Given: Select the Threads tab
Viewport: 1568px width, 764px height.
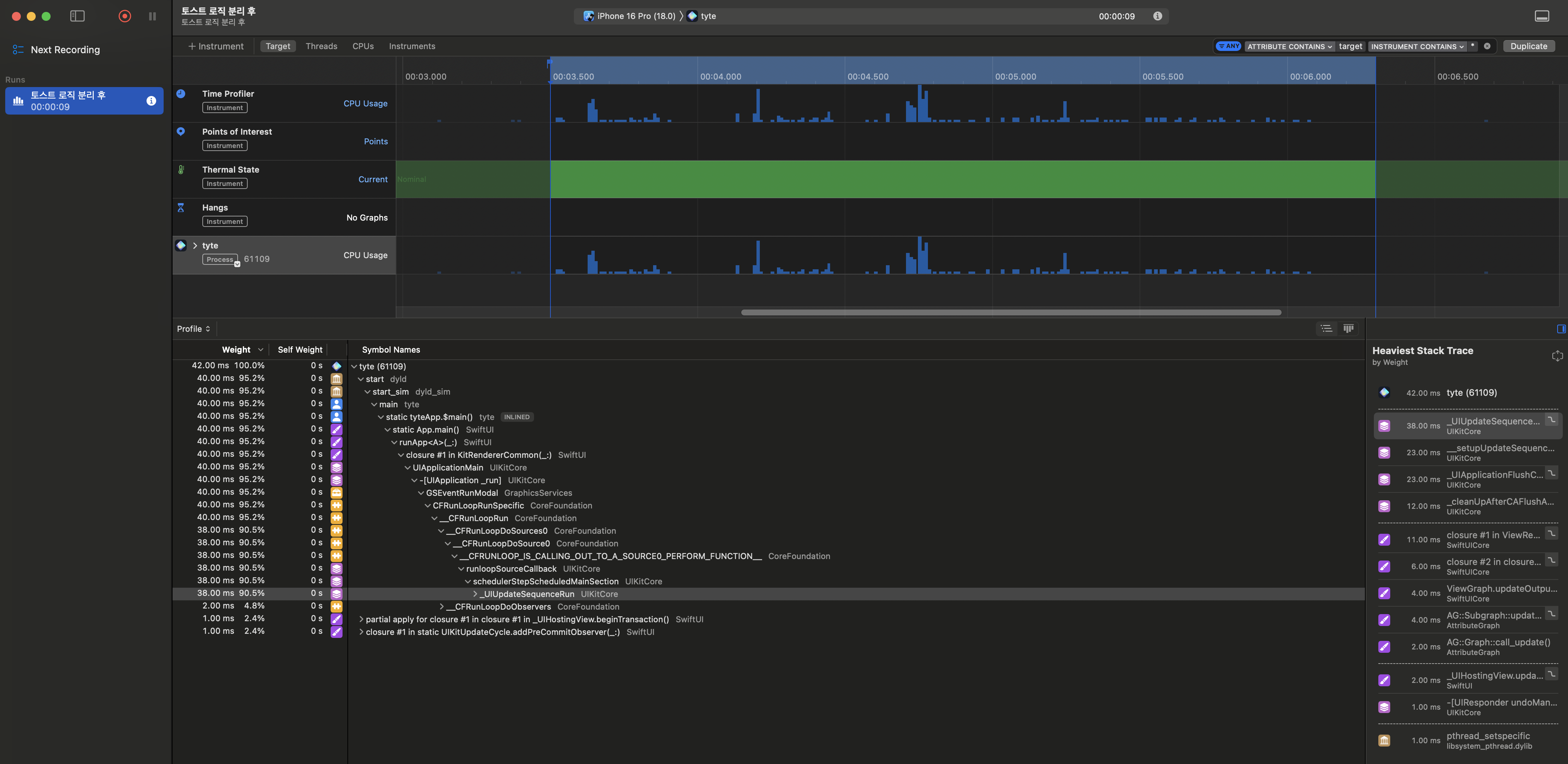Looking at the screenshot, I should (x=321, y=46).
